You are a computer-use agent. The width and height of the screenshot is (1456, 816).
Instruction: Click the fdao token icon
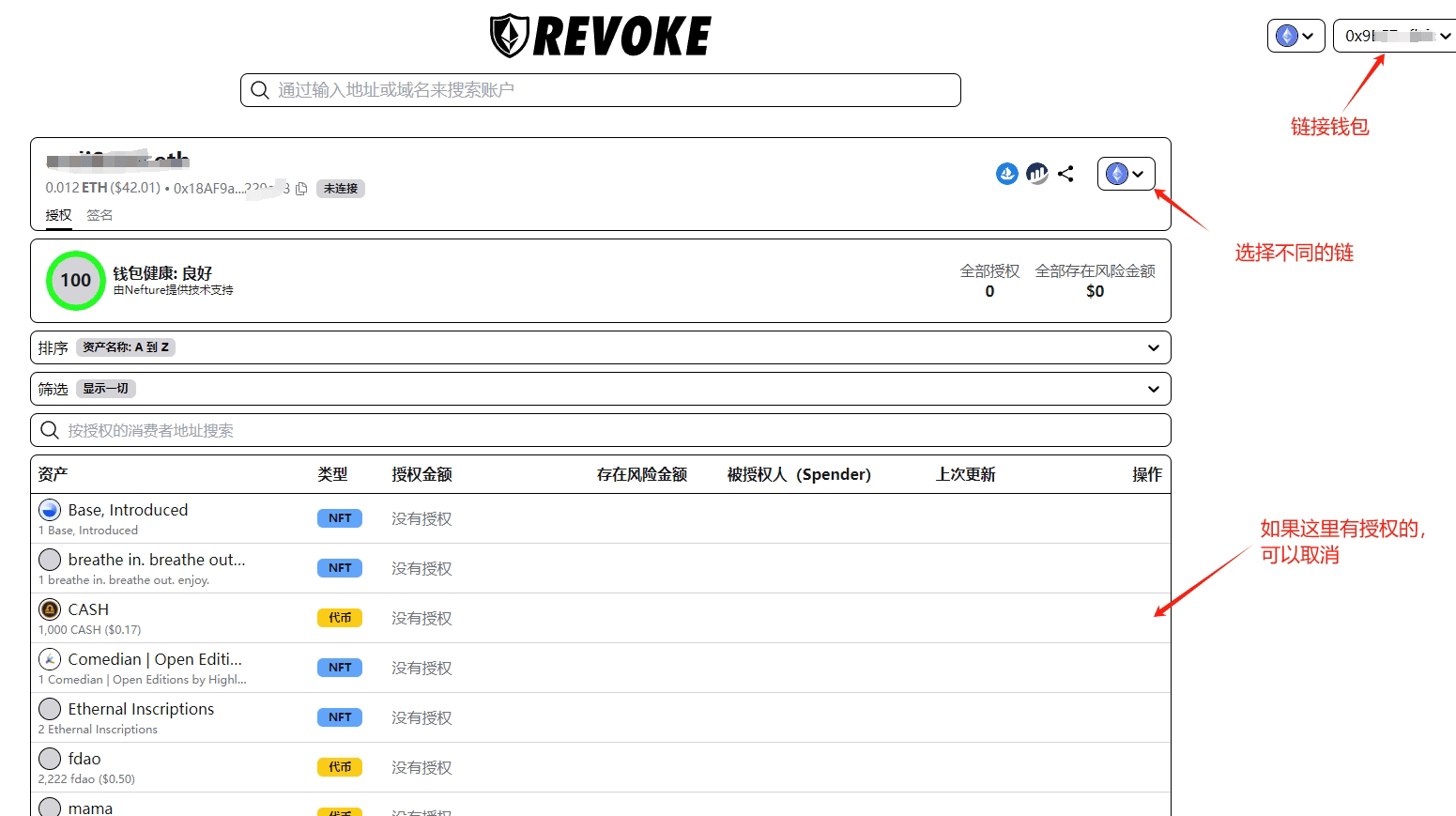[x=50, y=759]
